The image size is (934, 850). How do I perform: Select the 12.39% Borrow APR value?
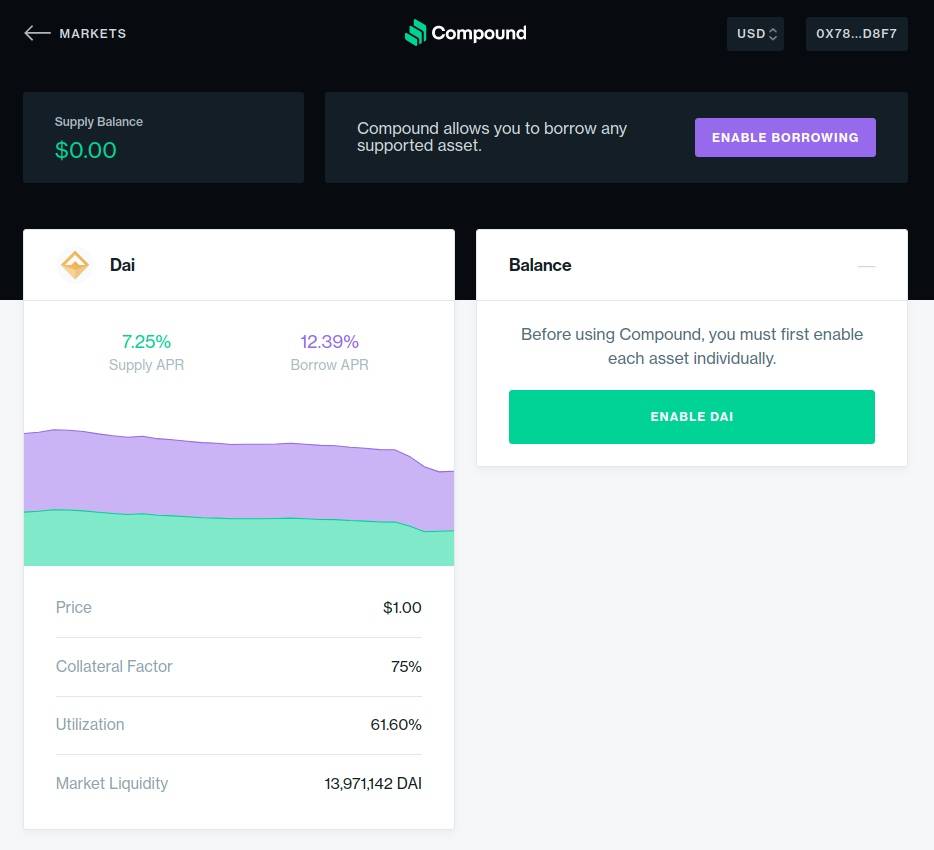[x=329, y=342]
